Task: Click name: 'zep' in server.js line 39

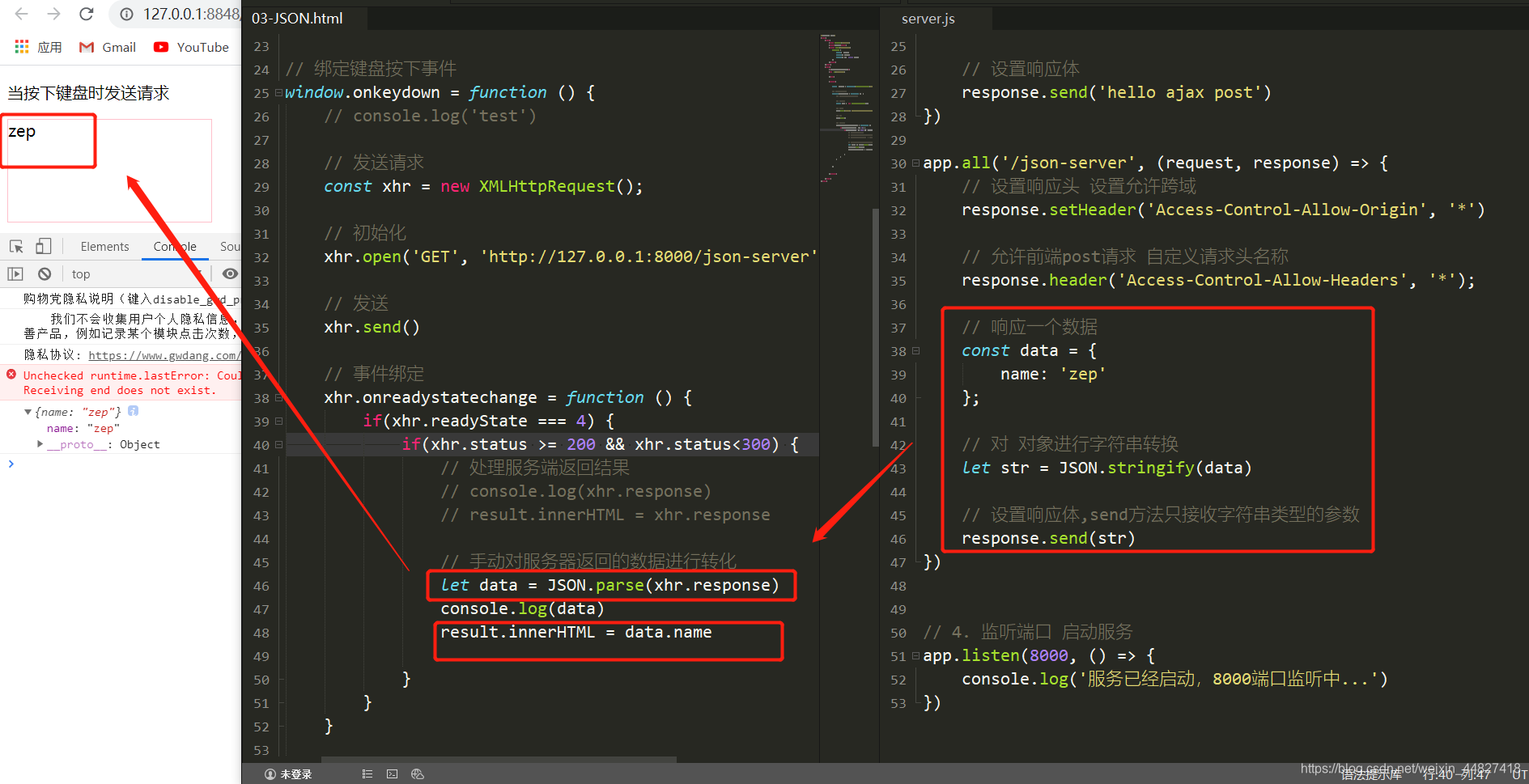Action: point(1053,374)
